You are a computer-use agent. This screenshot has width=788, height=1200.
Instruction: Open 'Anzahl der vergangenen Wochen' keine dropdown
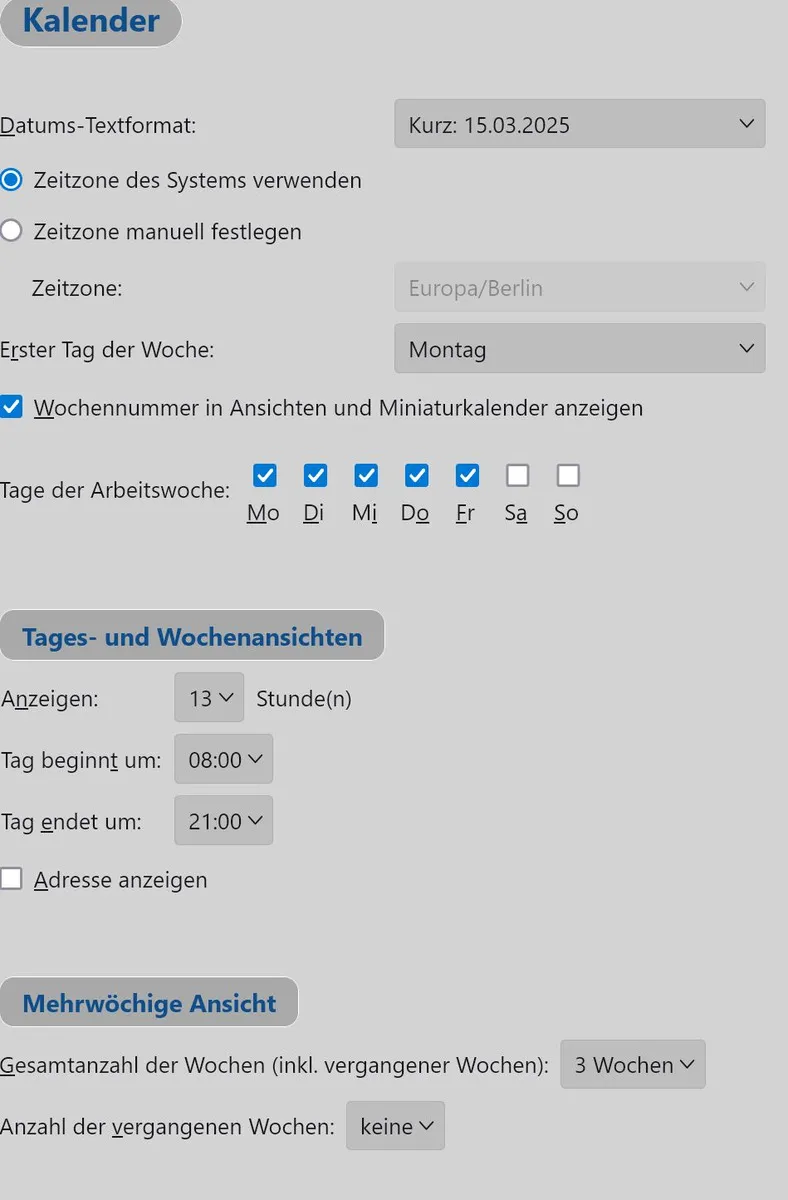396,1126
